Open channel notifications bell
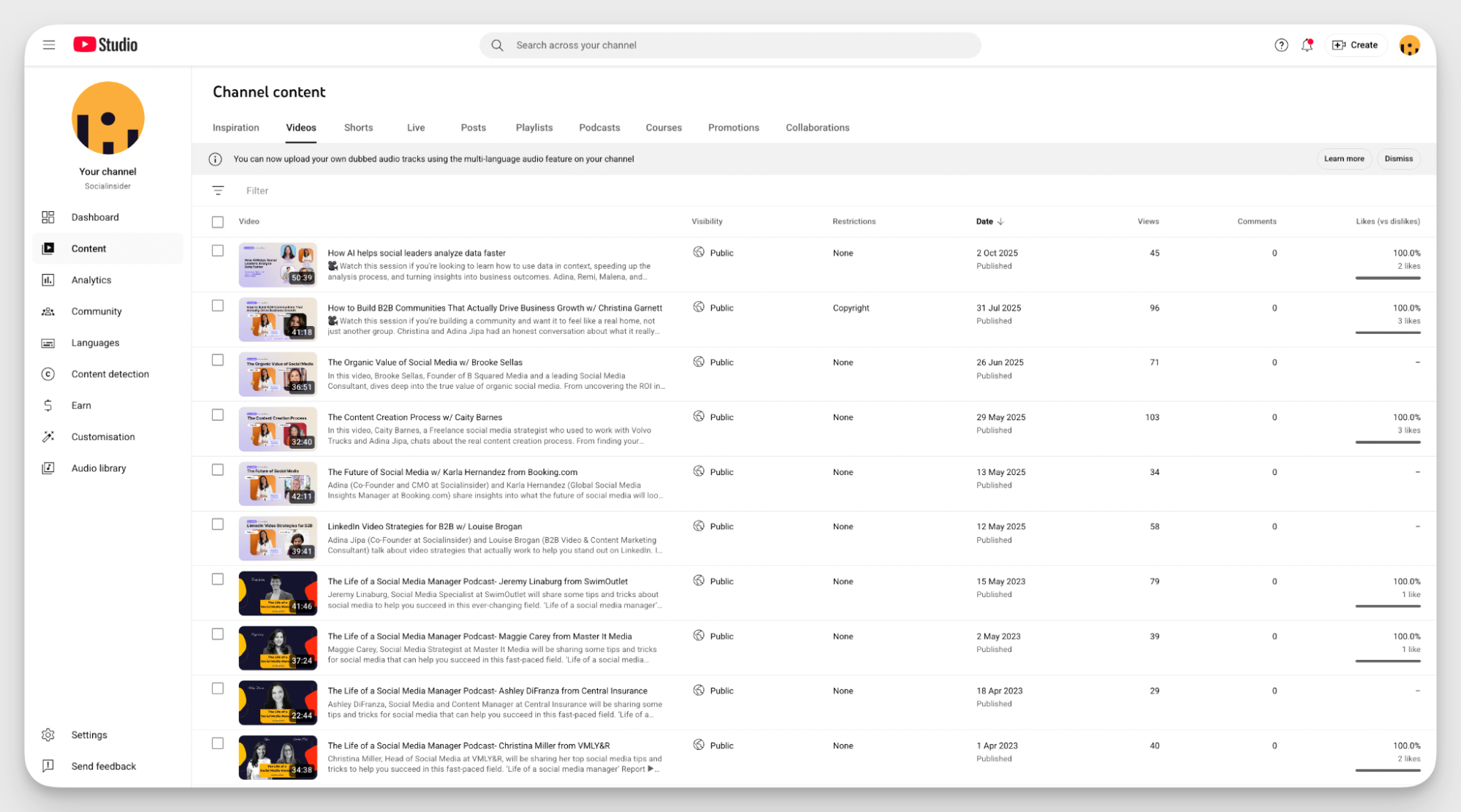The image size is (1461, 812). pyautogui.click(x=1307, y=45)
